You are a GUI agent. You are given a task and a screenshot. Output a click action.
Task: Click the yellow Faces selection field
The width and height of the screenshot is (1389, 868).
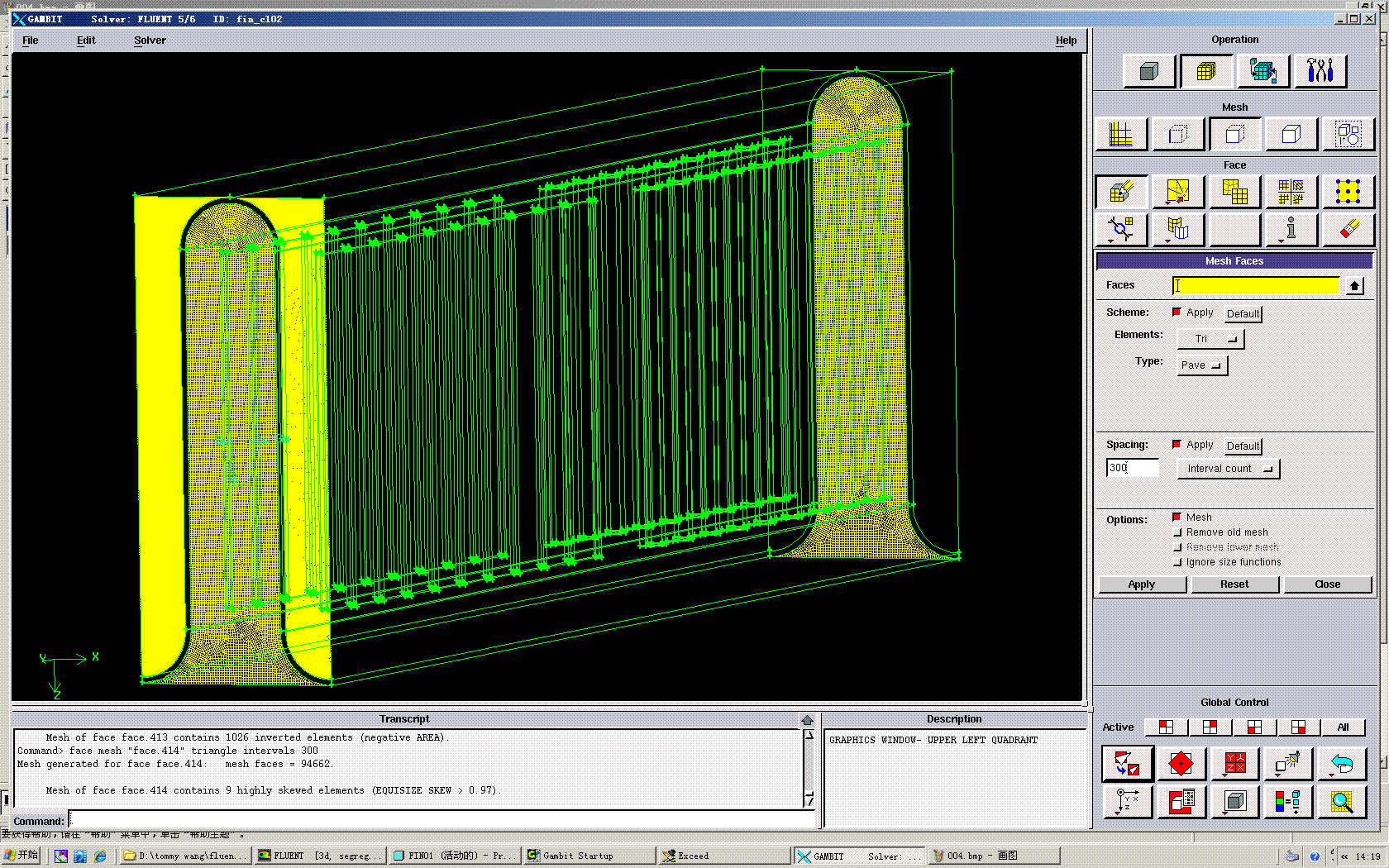1255,286
